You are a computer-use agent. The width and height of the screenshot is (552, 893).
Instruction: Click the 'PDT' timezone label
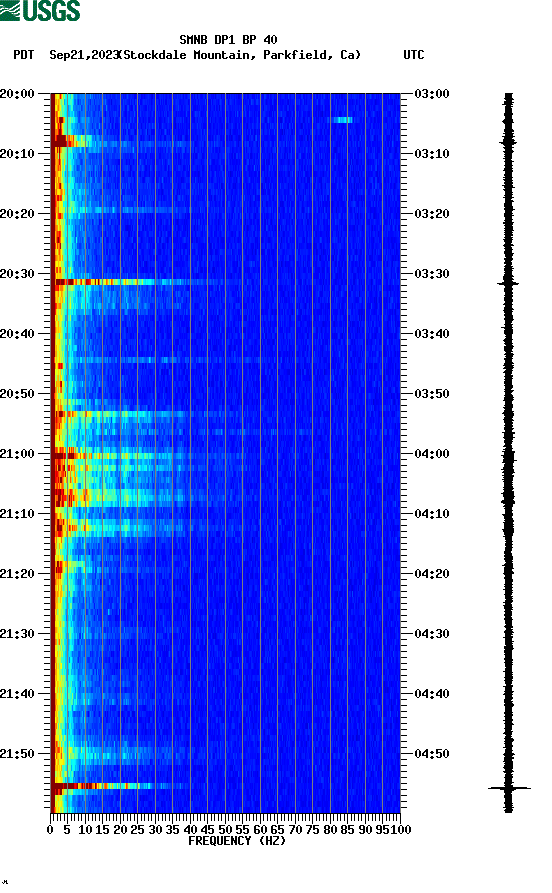[x=23, y=55]
